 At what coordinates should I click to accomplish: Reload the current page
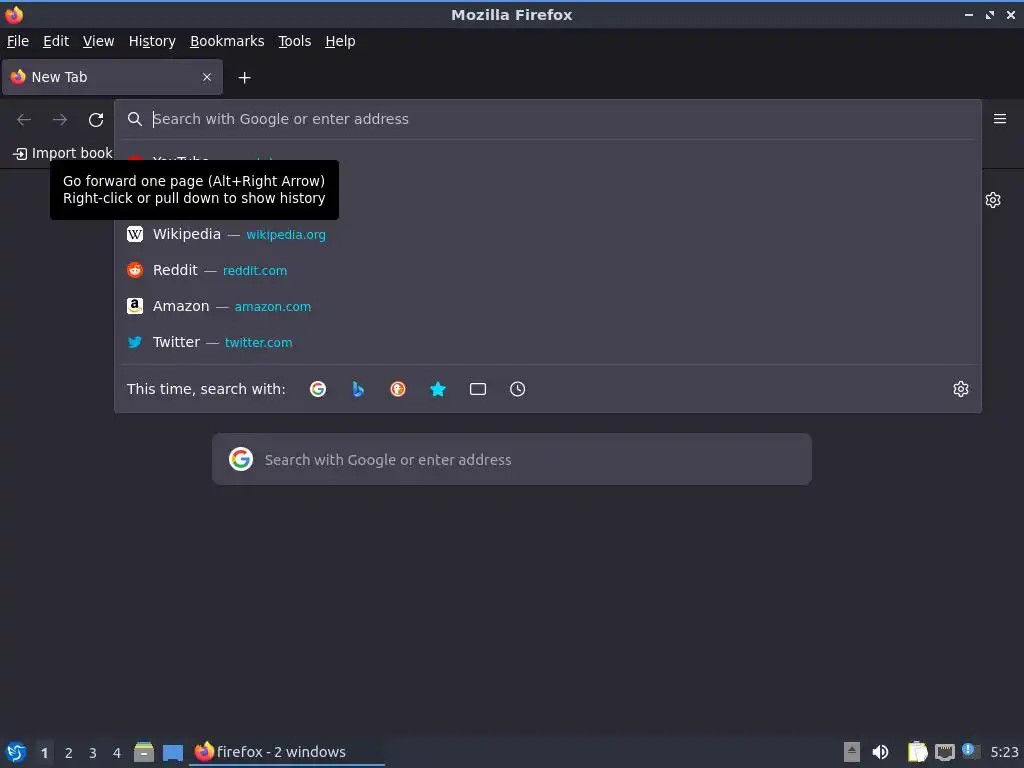point(96,120)
